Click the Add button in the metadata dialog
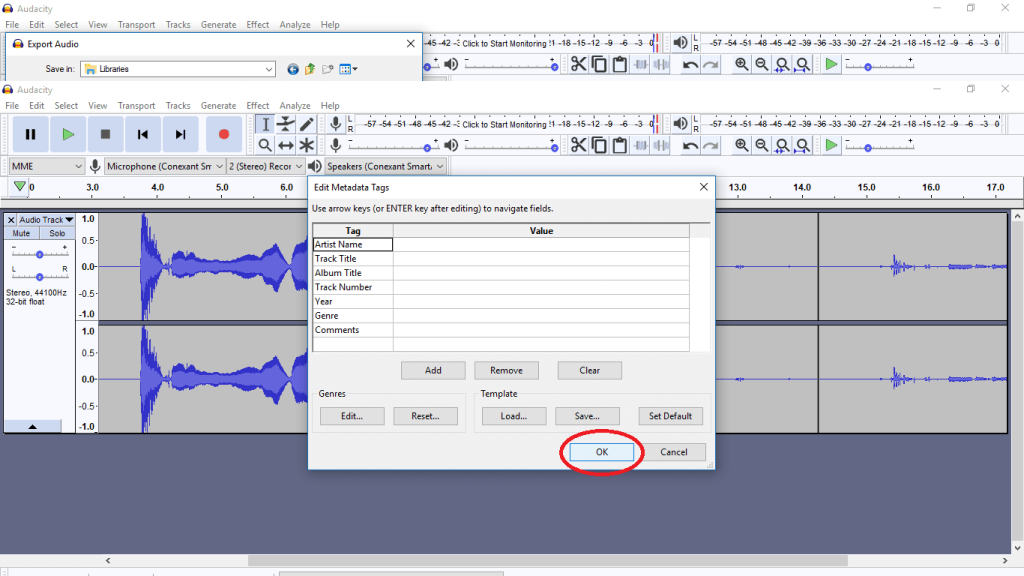1024x576 pixels. [433, 370]
